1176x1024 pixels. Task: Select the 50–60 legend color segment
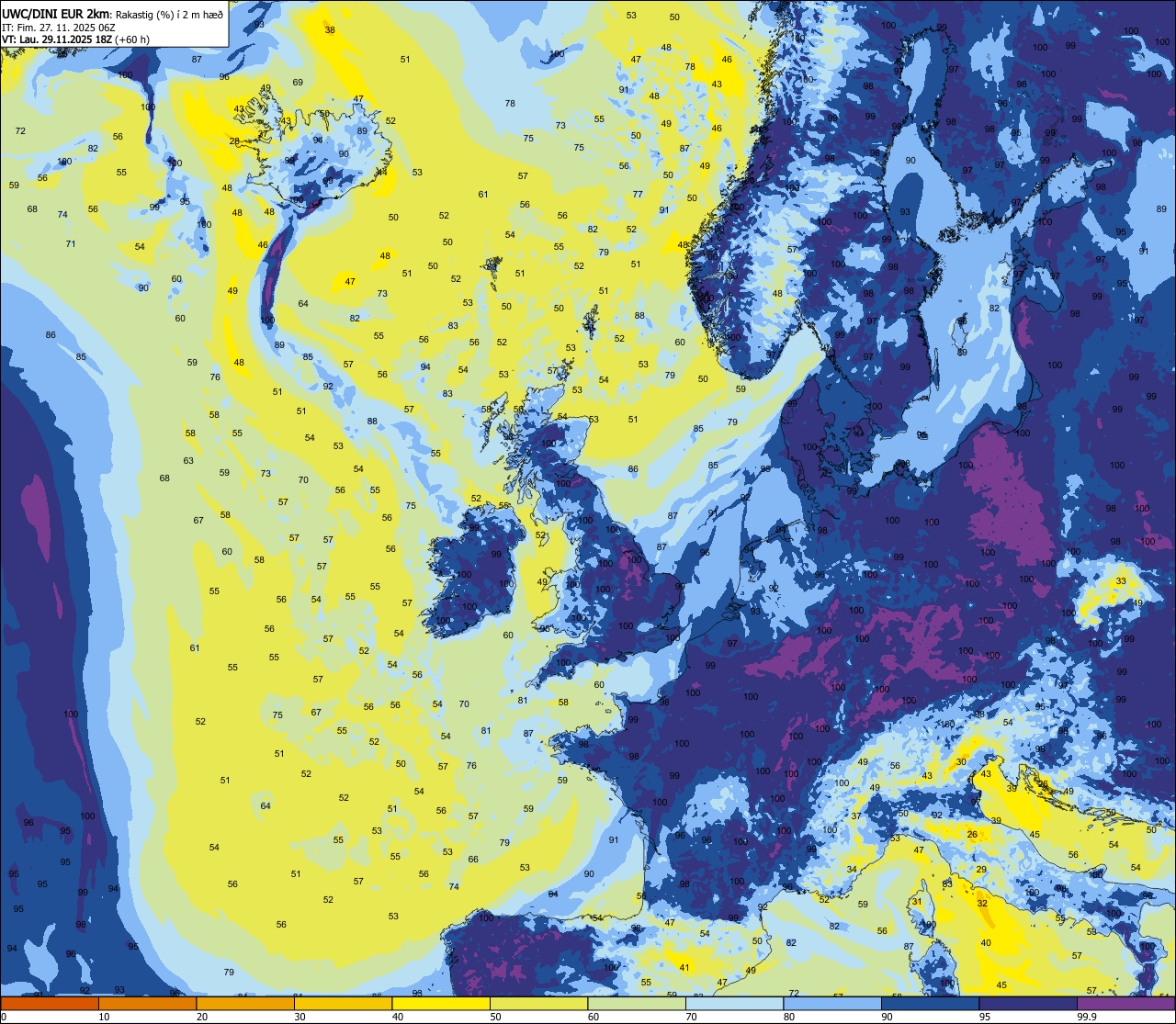(x=538, y=1003)
